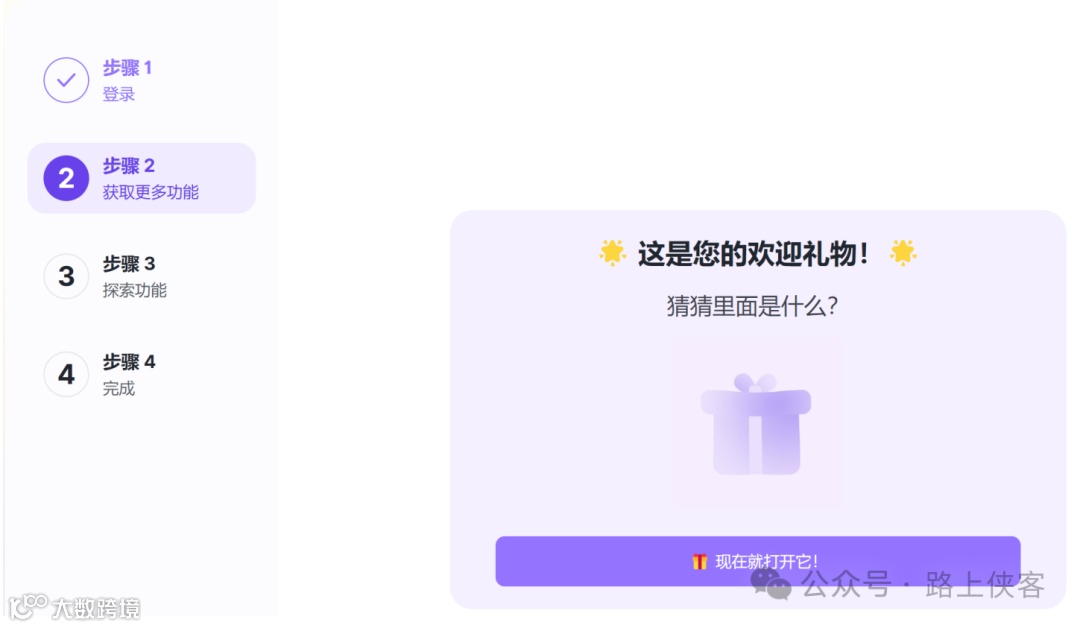
Task: Click the 大数跨境 logo at the bottom left
Action: [74, 607]
